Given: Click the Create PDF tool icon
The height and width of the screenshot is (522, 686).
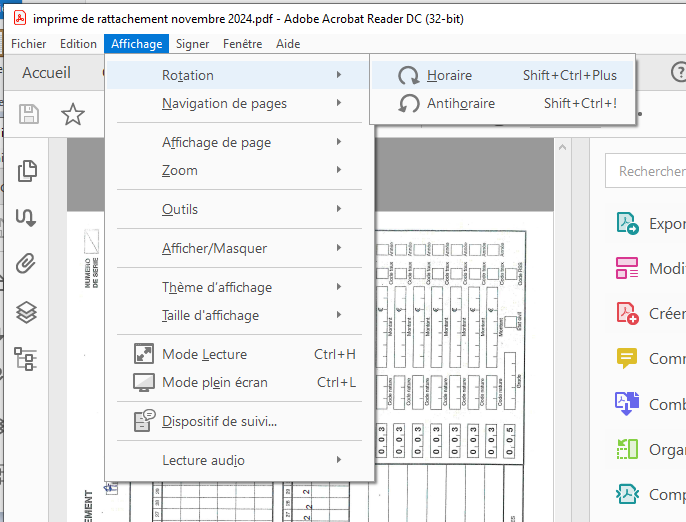Looking at the screenshot, I should point(627,313).
